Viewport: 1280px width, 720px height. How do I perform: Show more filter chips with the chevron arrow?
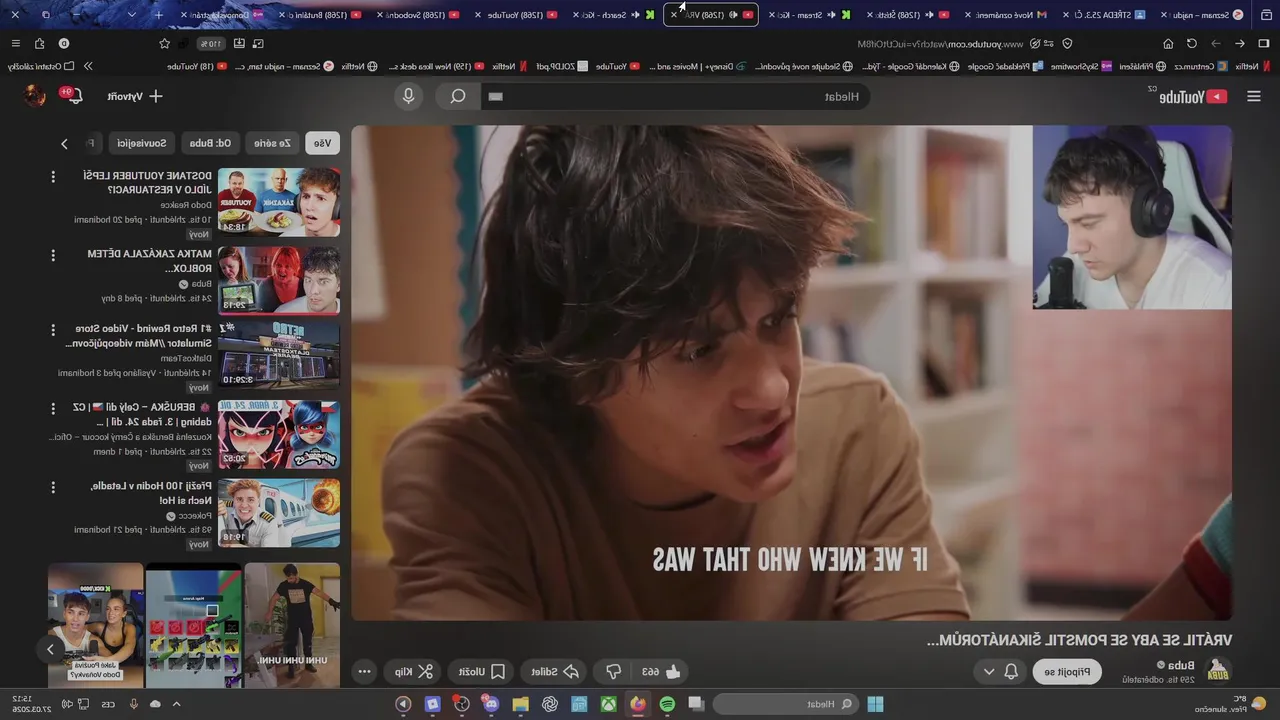tap(64, 144)
